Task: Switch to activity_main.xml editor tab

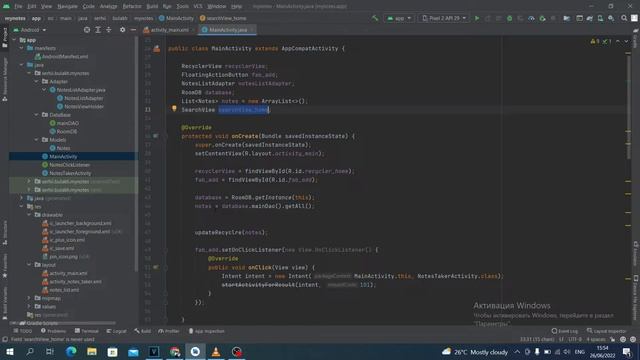Action: click(x=169, y=30)
